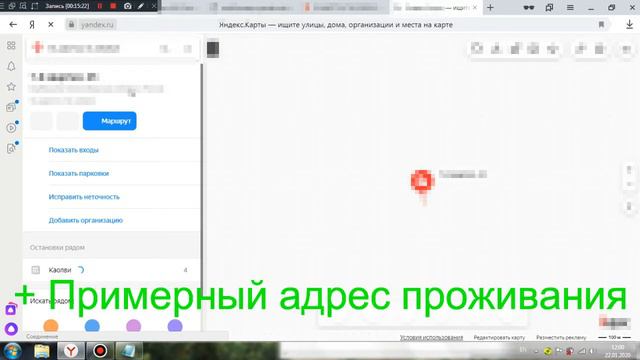This screenshot has height=360, width=640.
Task: Open Разместить рекламу link
Action: pyautogui.click(x=561, y=338)
